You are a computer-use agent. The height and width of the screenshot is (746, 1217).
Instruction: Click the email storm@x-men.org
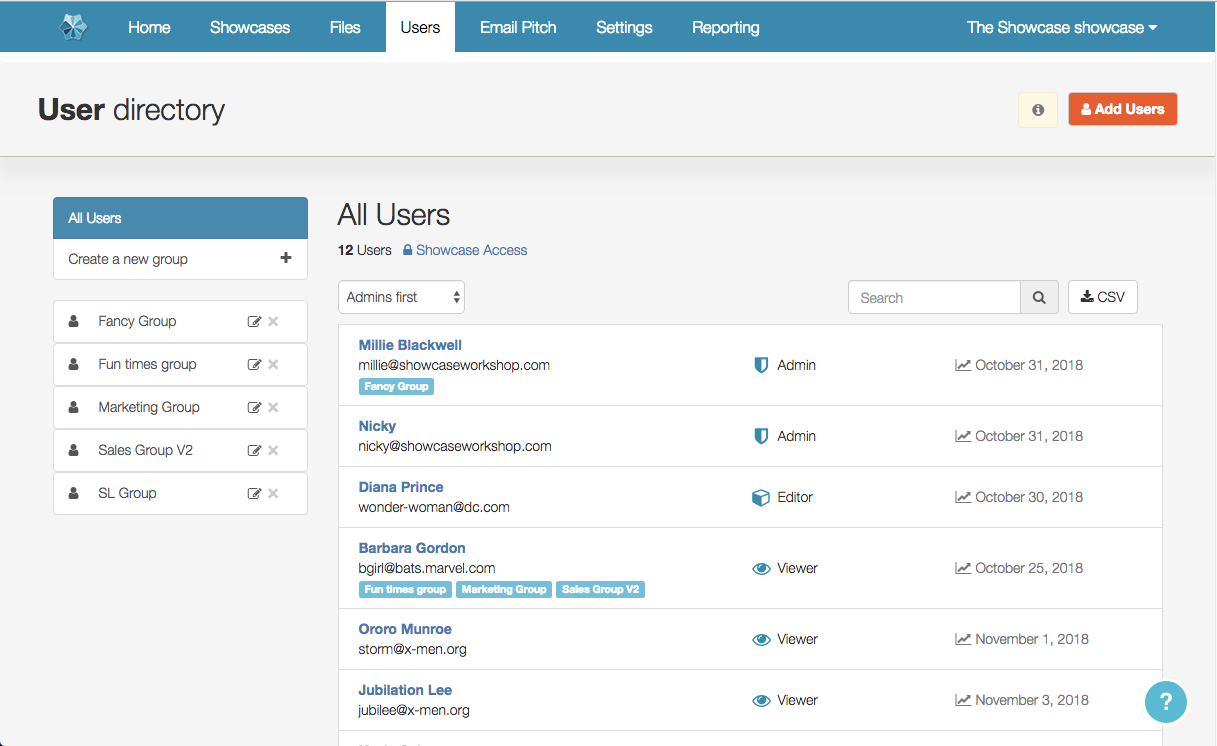[x=412, y=649]
